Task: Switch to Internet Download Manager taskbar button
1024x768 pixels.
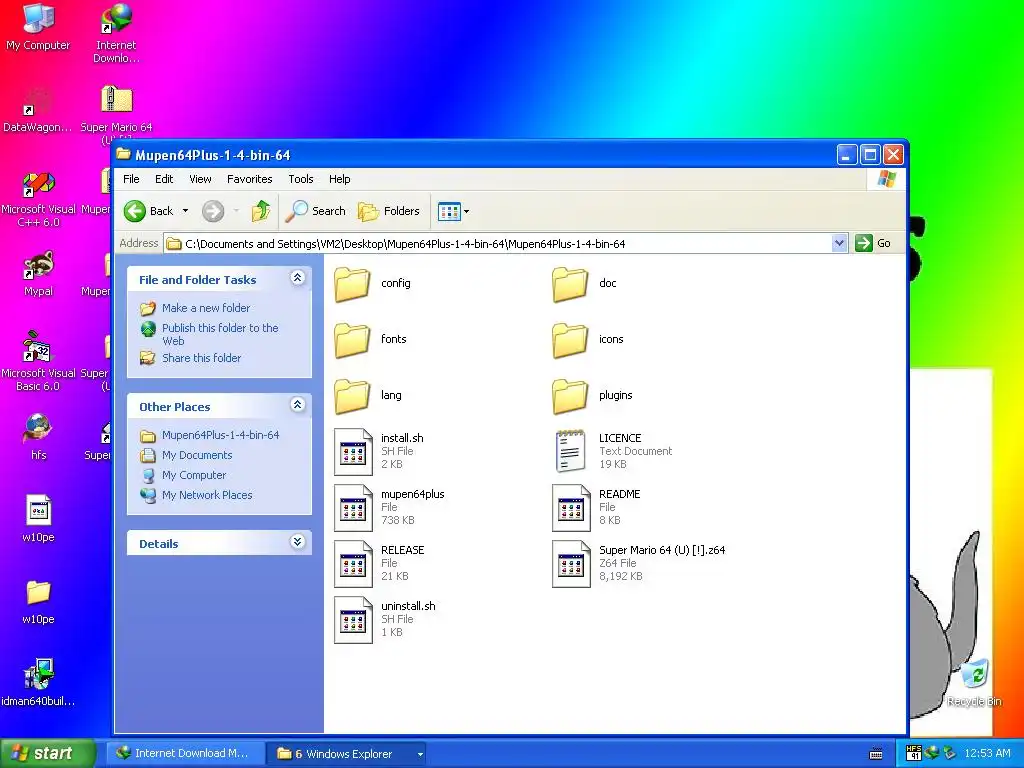Action: pos(183,754)
